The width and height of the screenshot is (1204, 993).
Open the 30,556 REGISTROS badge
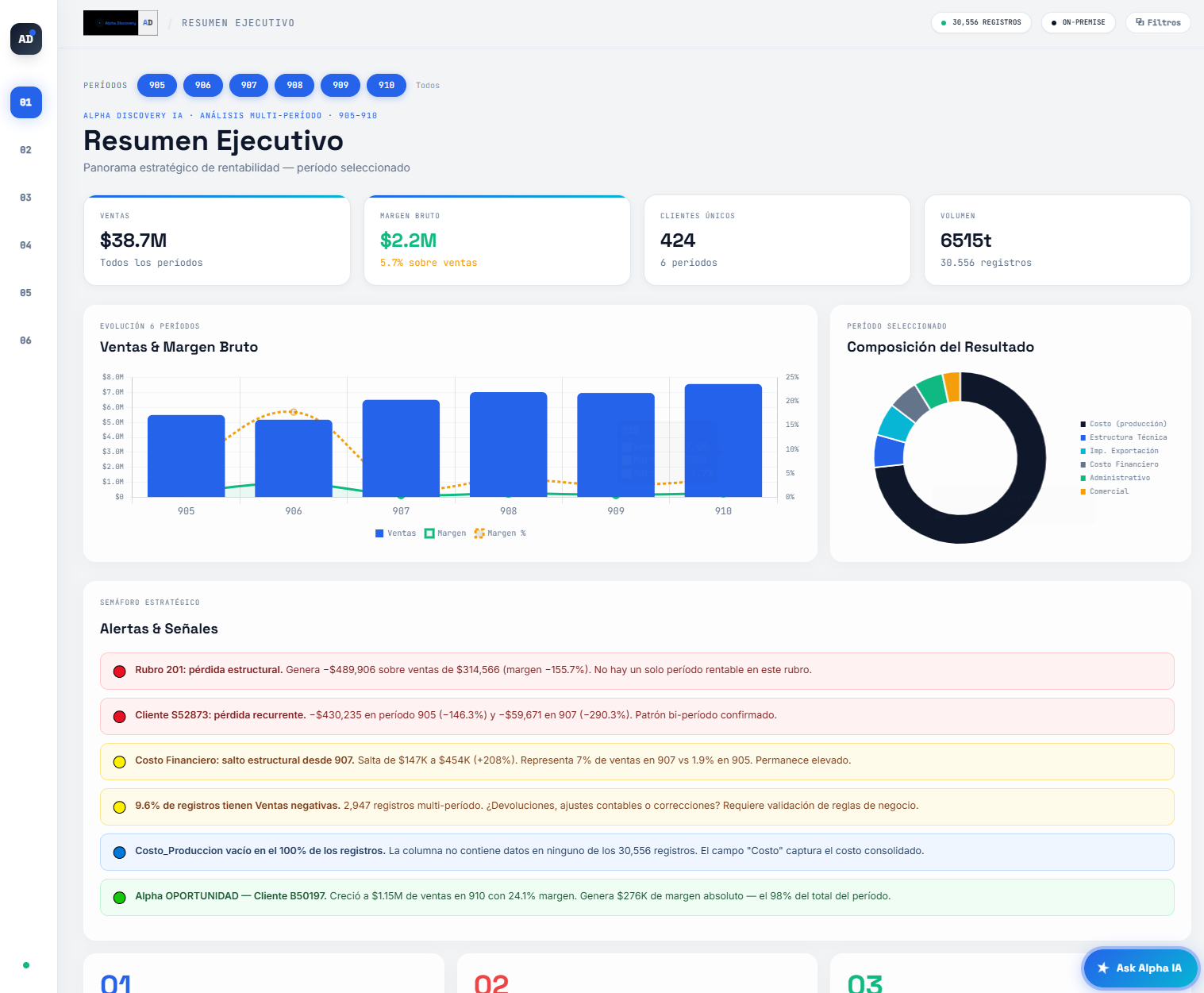[x=981, y=22]
